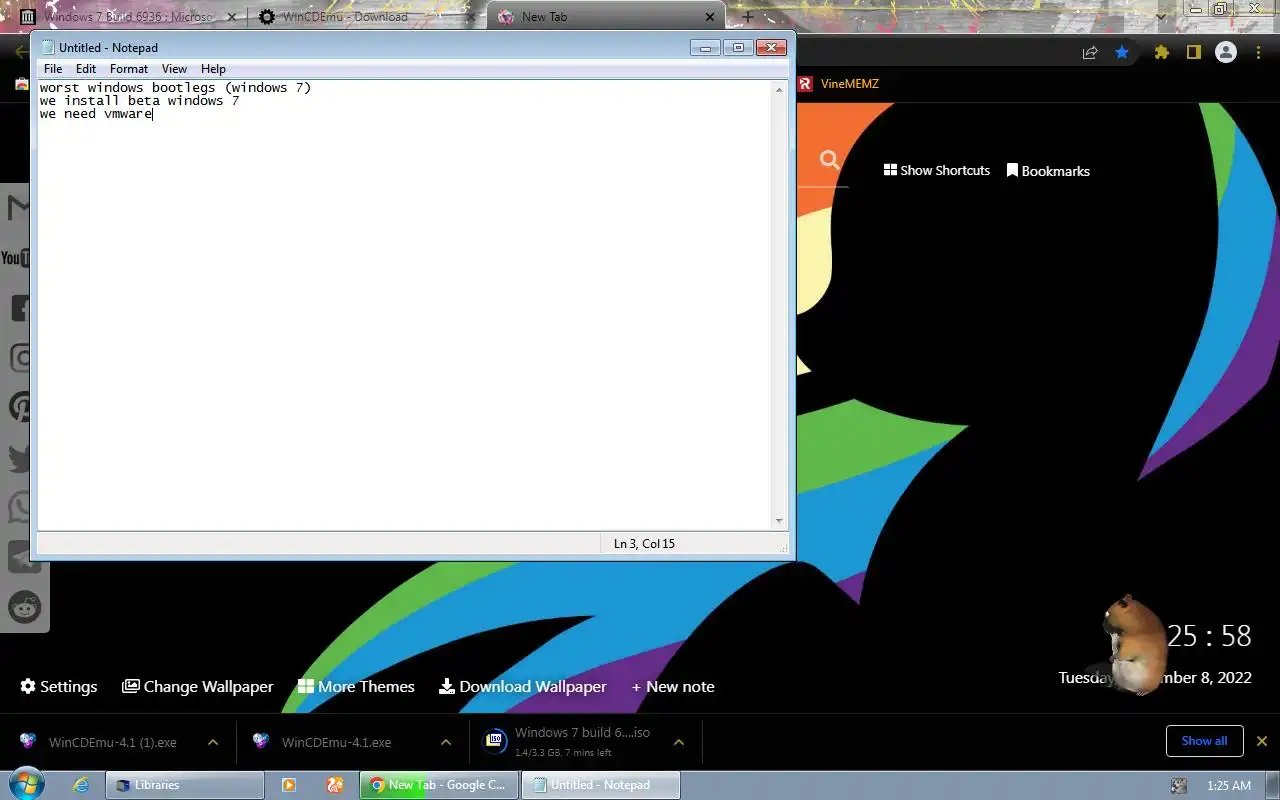Open the Reddit sidebar shortcut
Viewport: 1280px width, 800px height.
click(x=24, y=606)
